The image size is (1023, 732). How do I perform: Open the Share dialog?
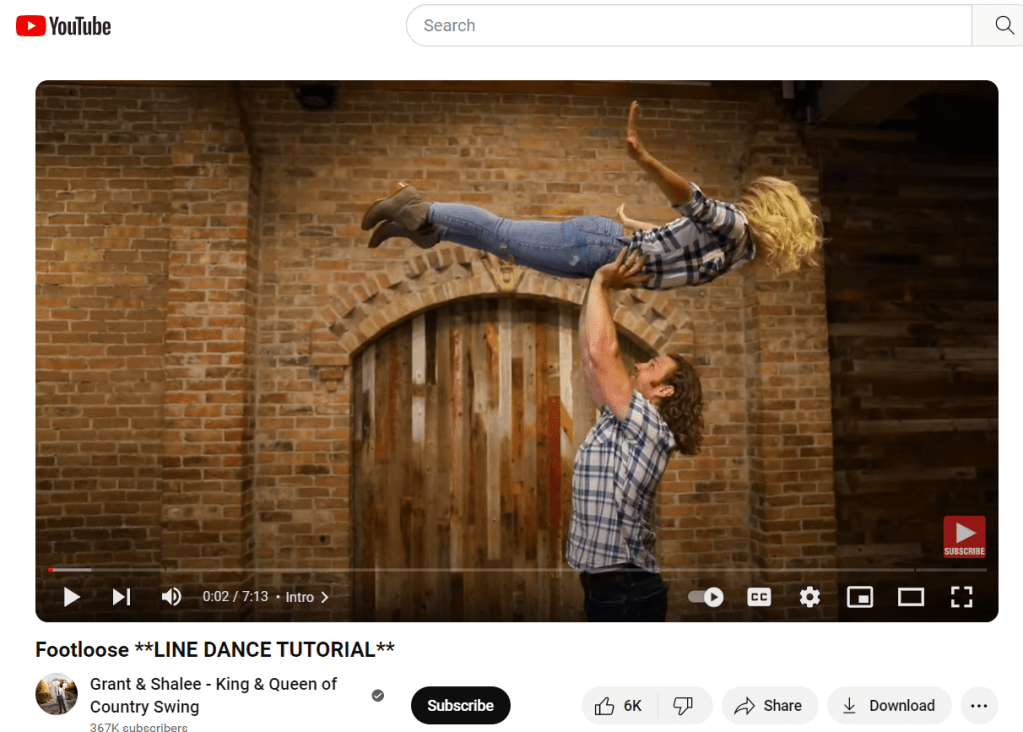click(768, 706)
